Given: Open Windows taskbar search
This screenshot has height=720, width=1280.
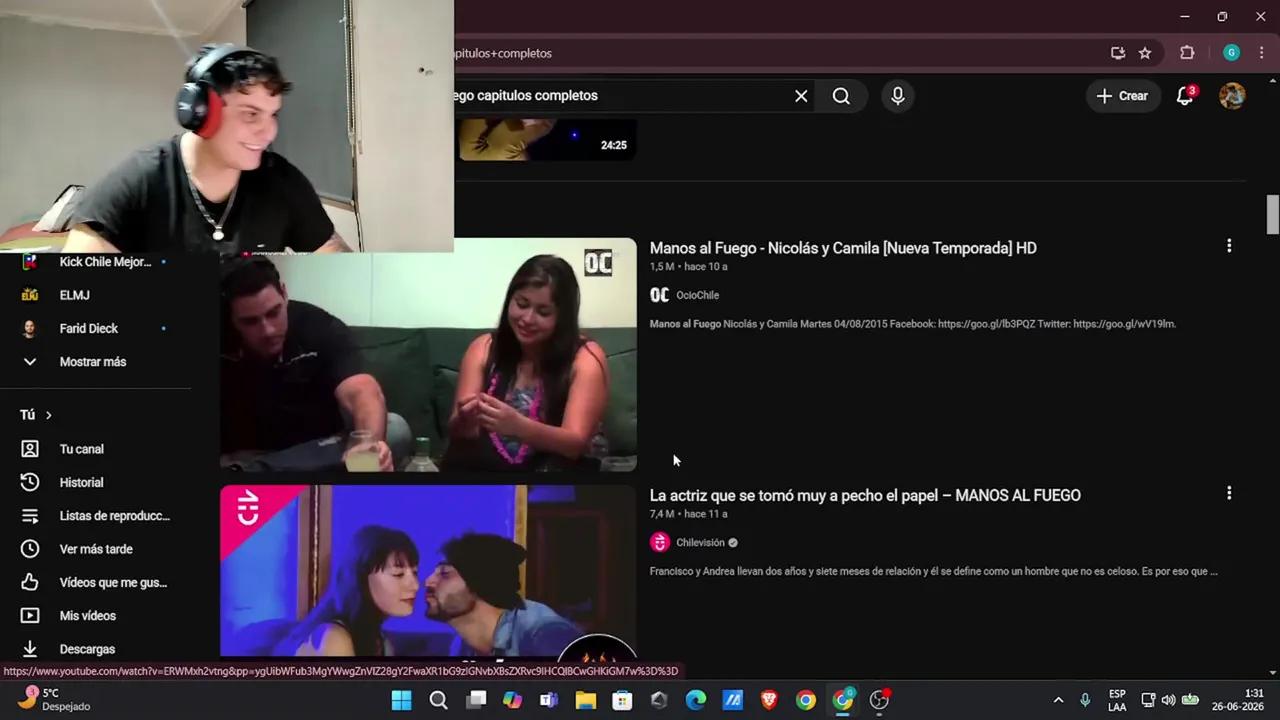Looking at the screenshot, I should pos(438,700).
